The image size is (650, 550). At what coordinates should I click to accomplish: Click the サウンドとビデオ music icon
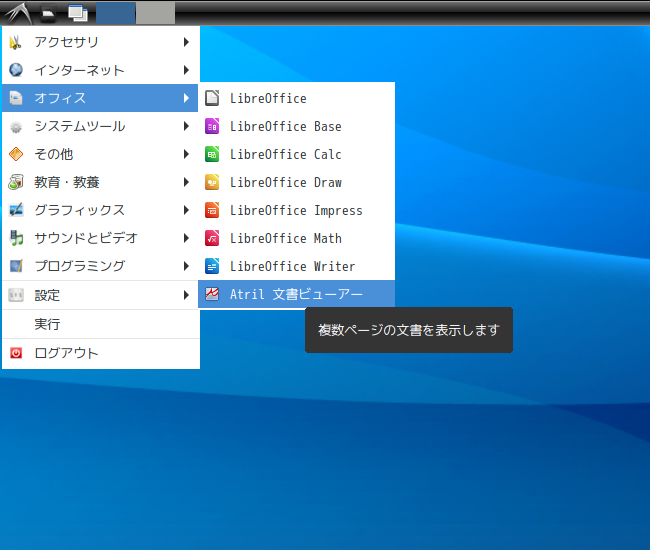pyautogui.click(x=16, y=238)
